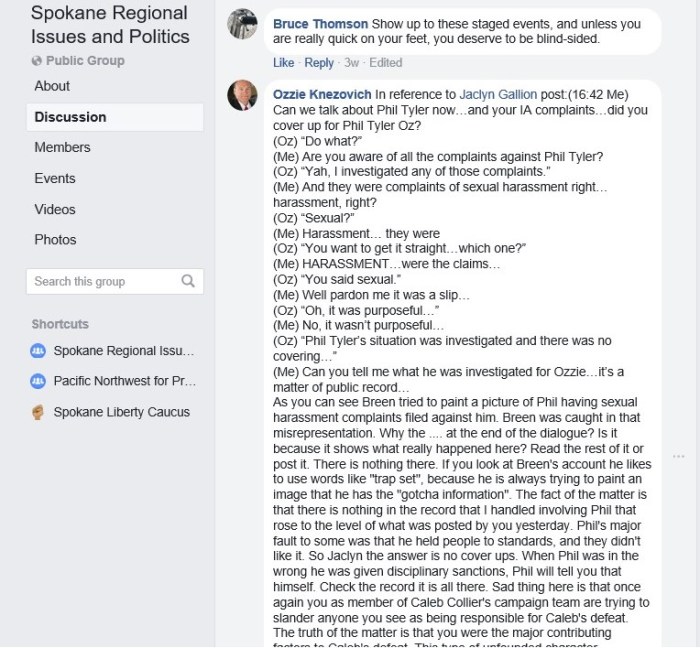Select the Discussion tab
The width and height of the screenshot is (700, 648).
[x=69, y=117]
